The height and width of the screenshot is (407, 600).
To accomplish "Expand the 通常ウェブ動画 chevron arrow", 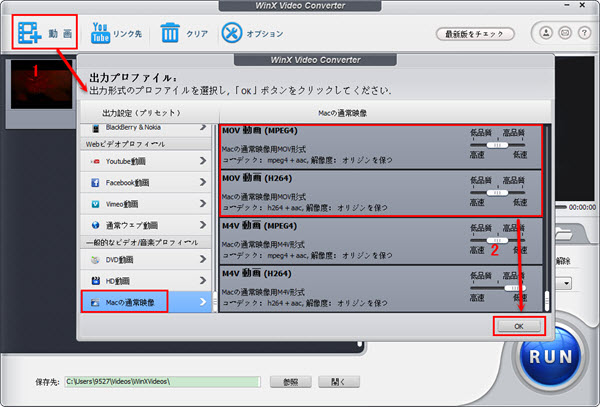I will 203,225.
